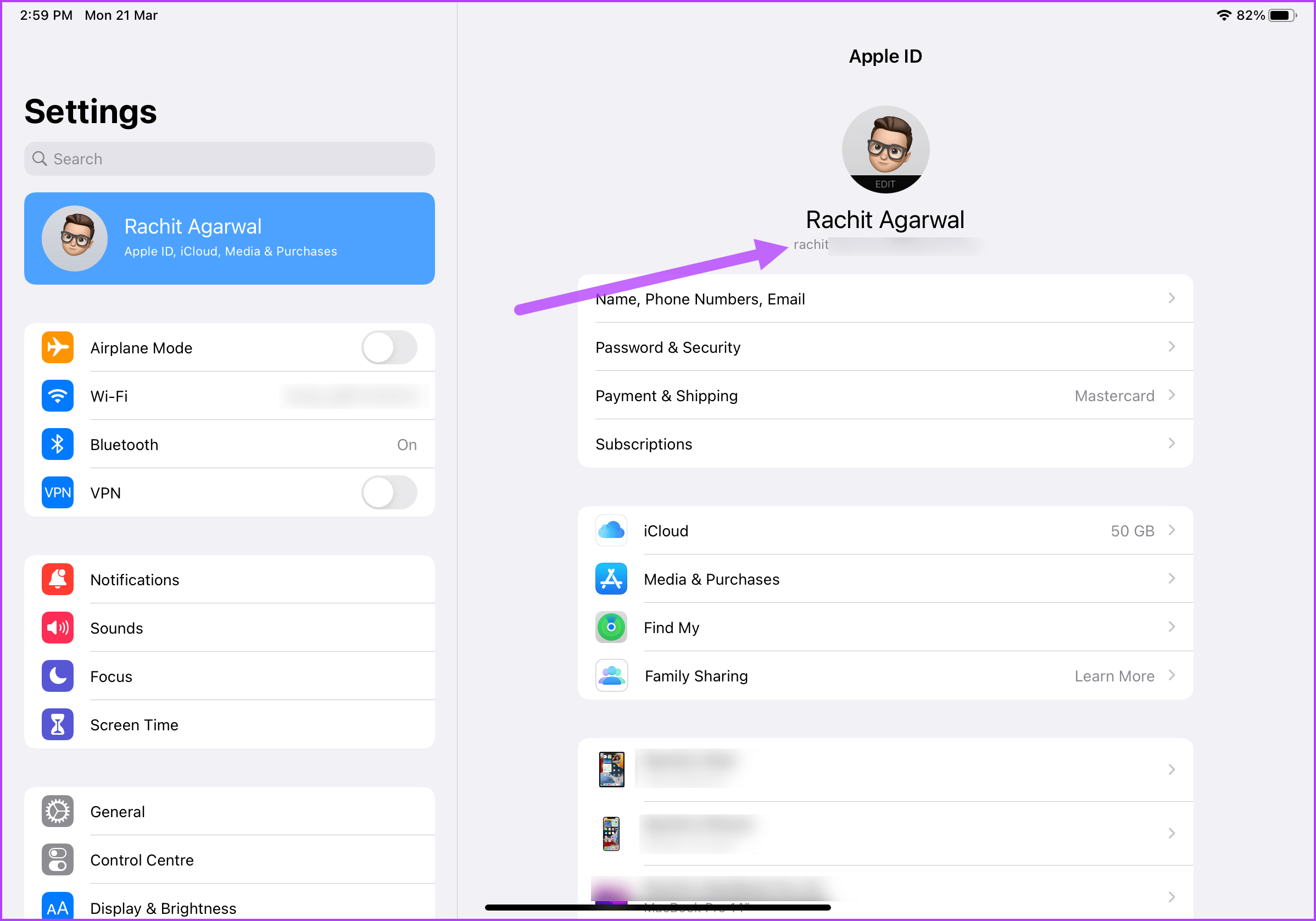Expand Password & Security options
This screenshot has height=921, width=1316.
coord(885,347)
